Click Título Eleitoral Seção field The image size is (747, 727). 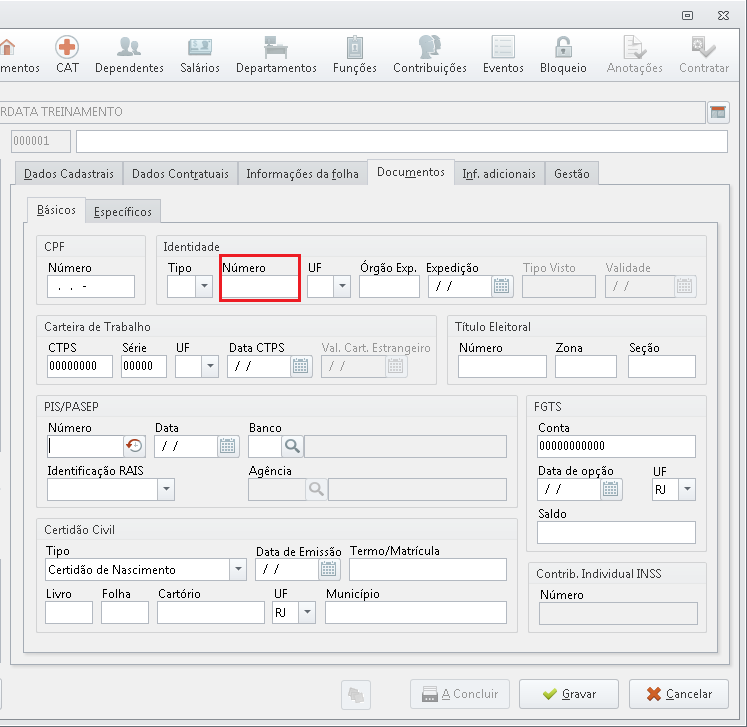[x=662, y=366]
